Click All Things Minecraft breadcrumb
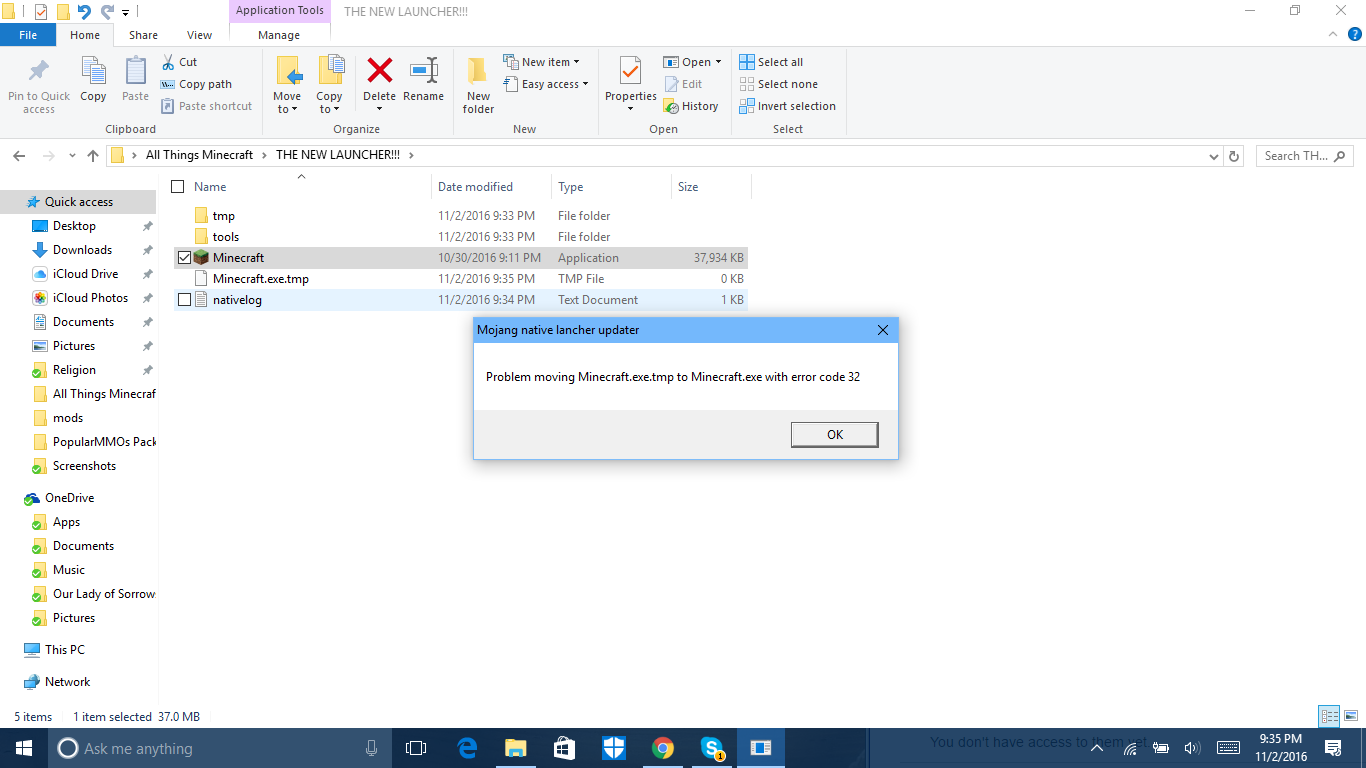This screenshot has width=1366, height=768. 200,155
